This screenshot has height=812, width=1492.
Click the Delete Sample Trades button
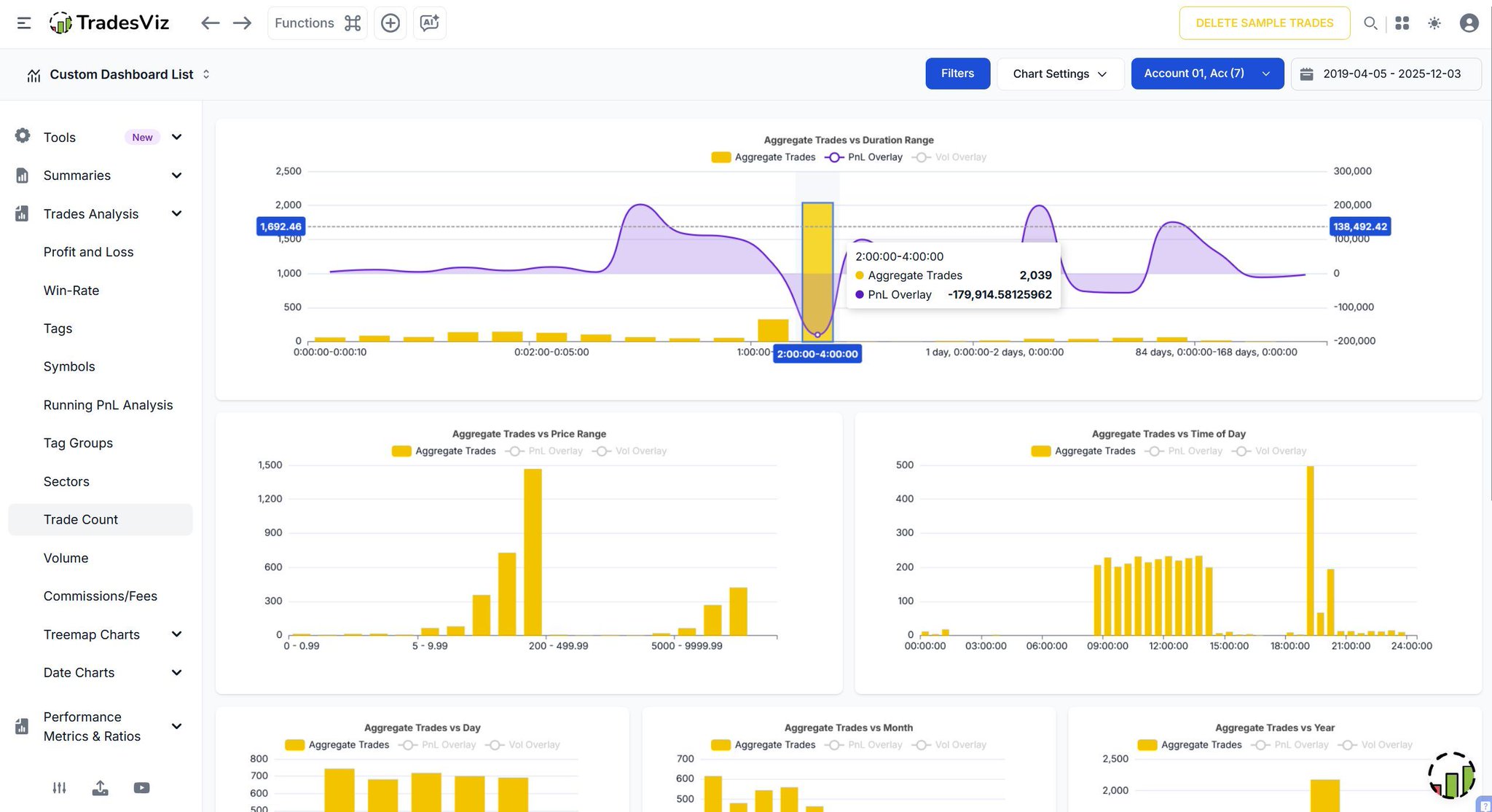[1264, 23]
